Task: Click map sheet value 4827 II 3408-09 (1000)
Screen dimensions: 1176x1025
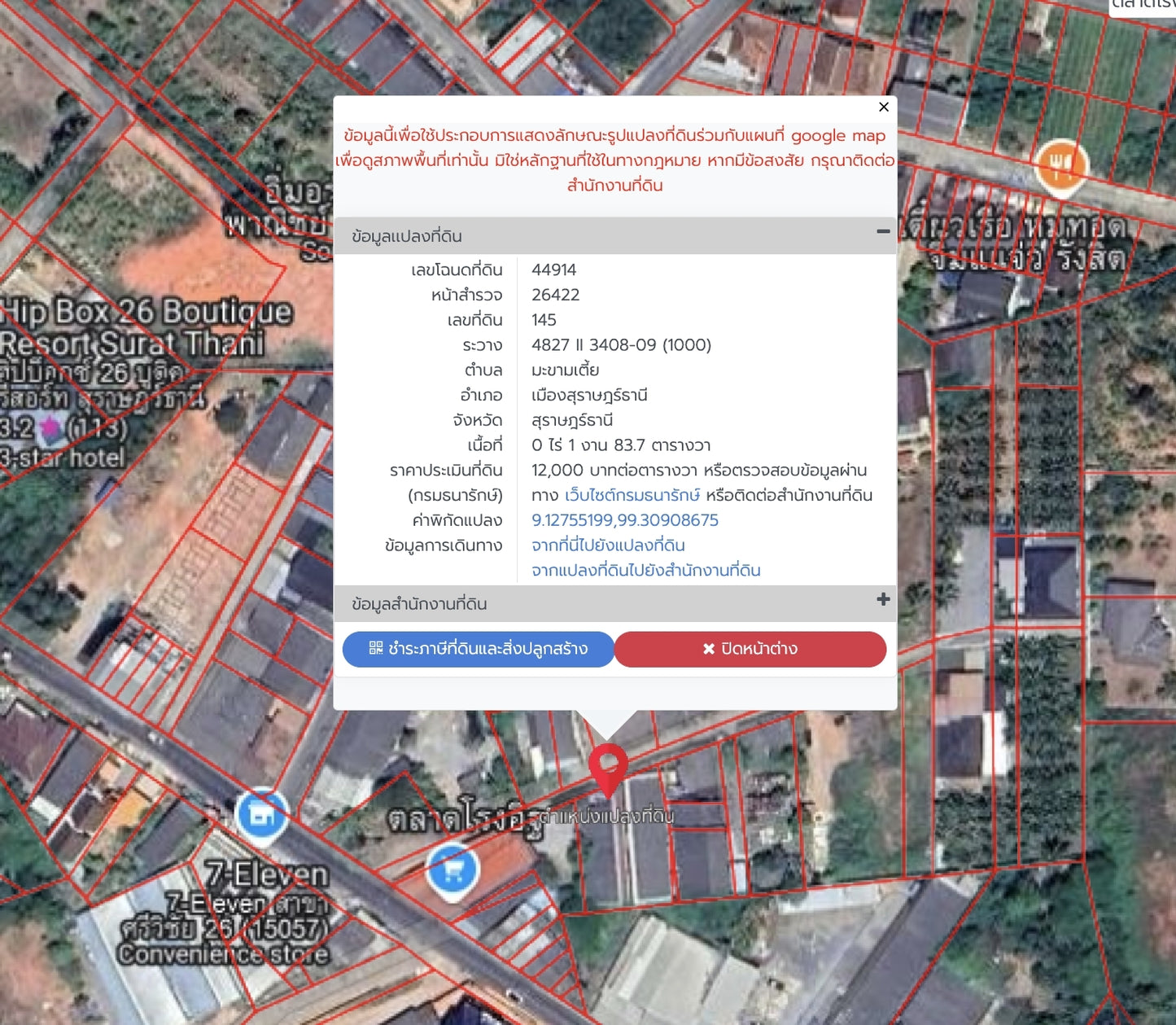Action: [621, 345]
